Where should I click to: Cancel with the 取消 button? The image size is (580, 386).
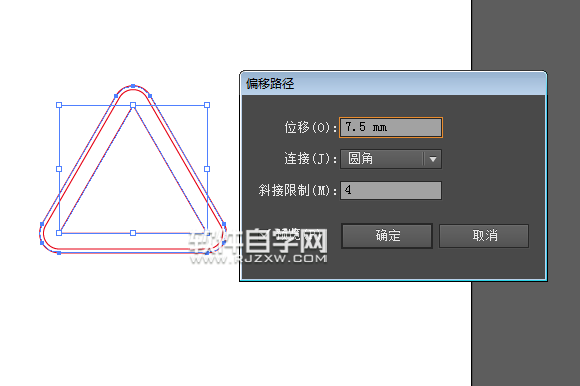484,236
